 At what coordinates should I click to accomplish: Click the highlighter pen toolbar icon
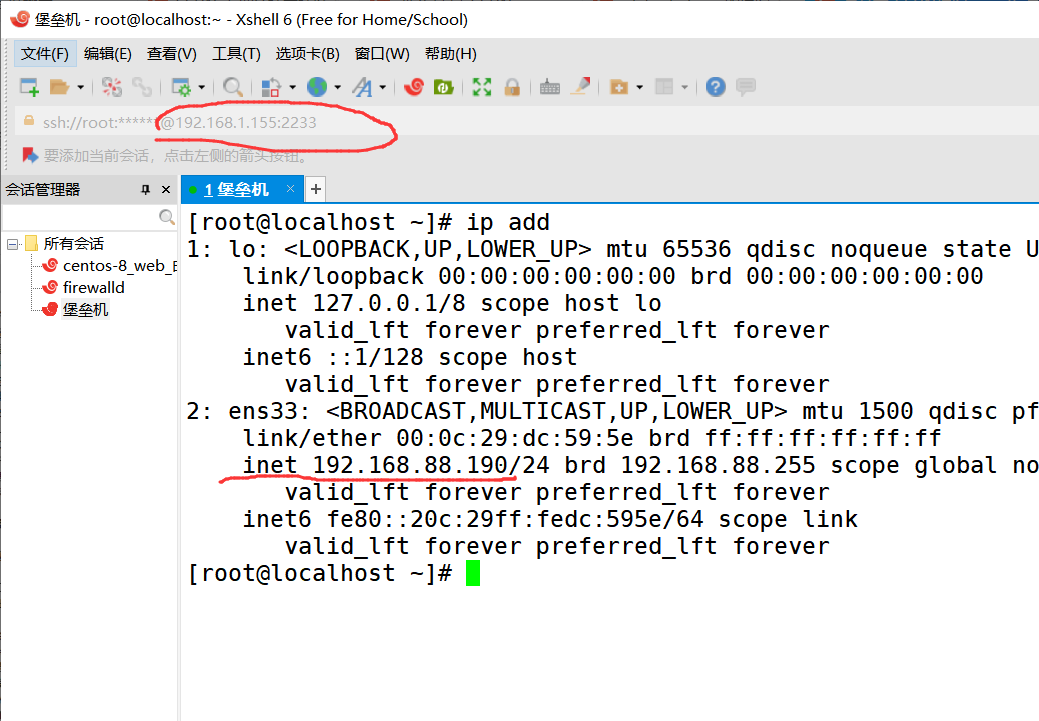pyautogui.click(x=580, y=87)
